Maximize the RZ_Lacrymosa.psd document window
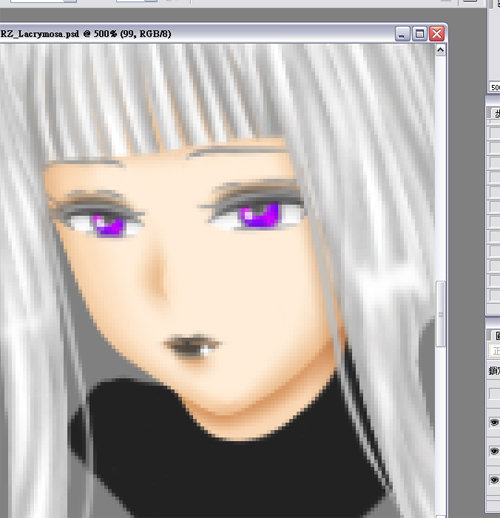This screenshot has width=500, height=518. (x=420, y=34)
